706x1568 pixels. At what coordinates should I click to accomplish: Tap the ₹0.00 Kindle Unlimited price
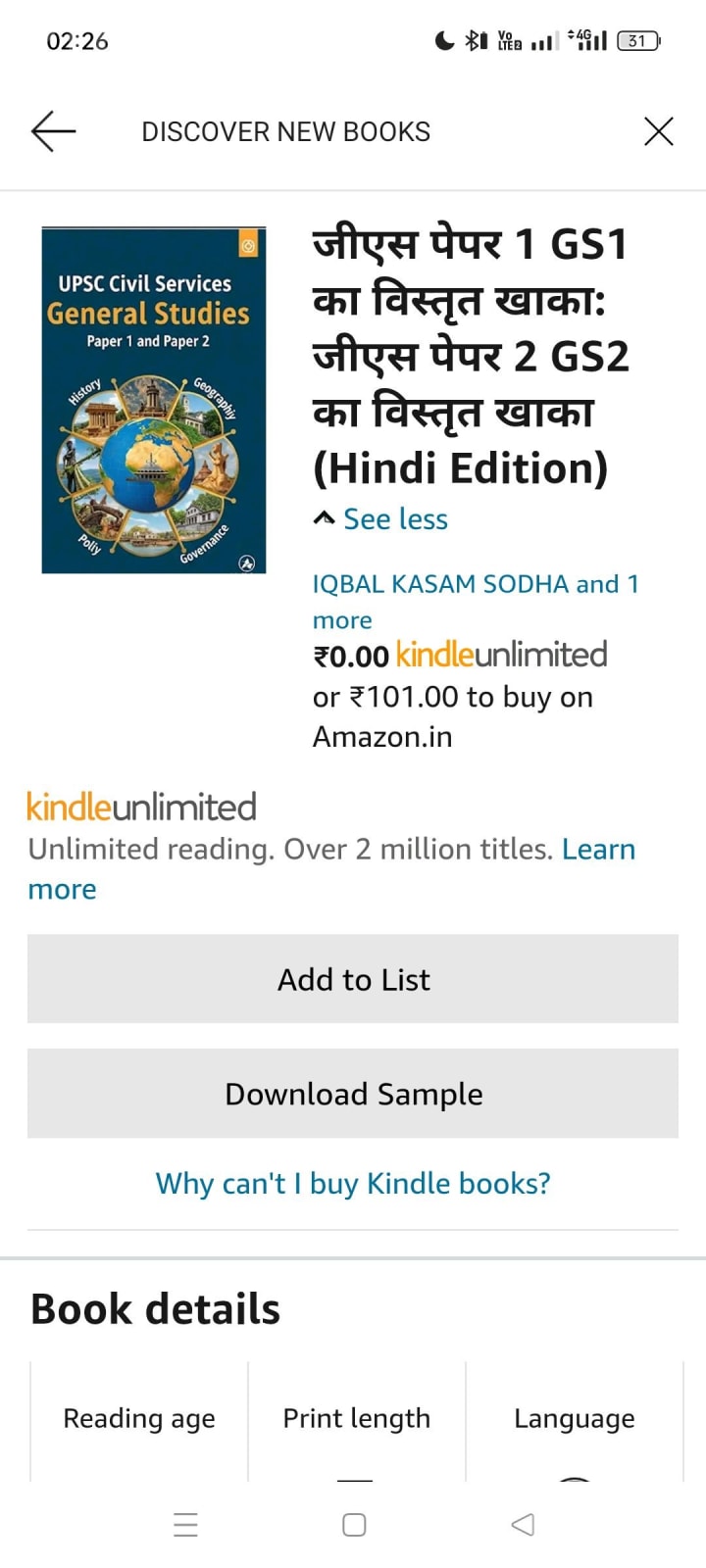click(x=350, y=655)
